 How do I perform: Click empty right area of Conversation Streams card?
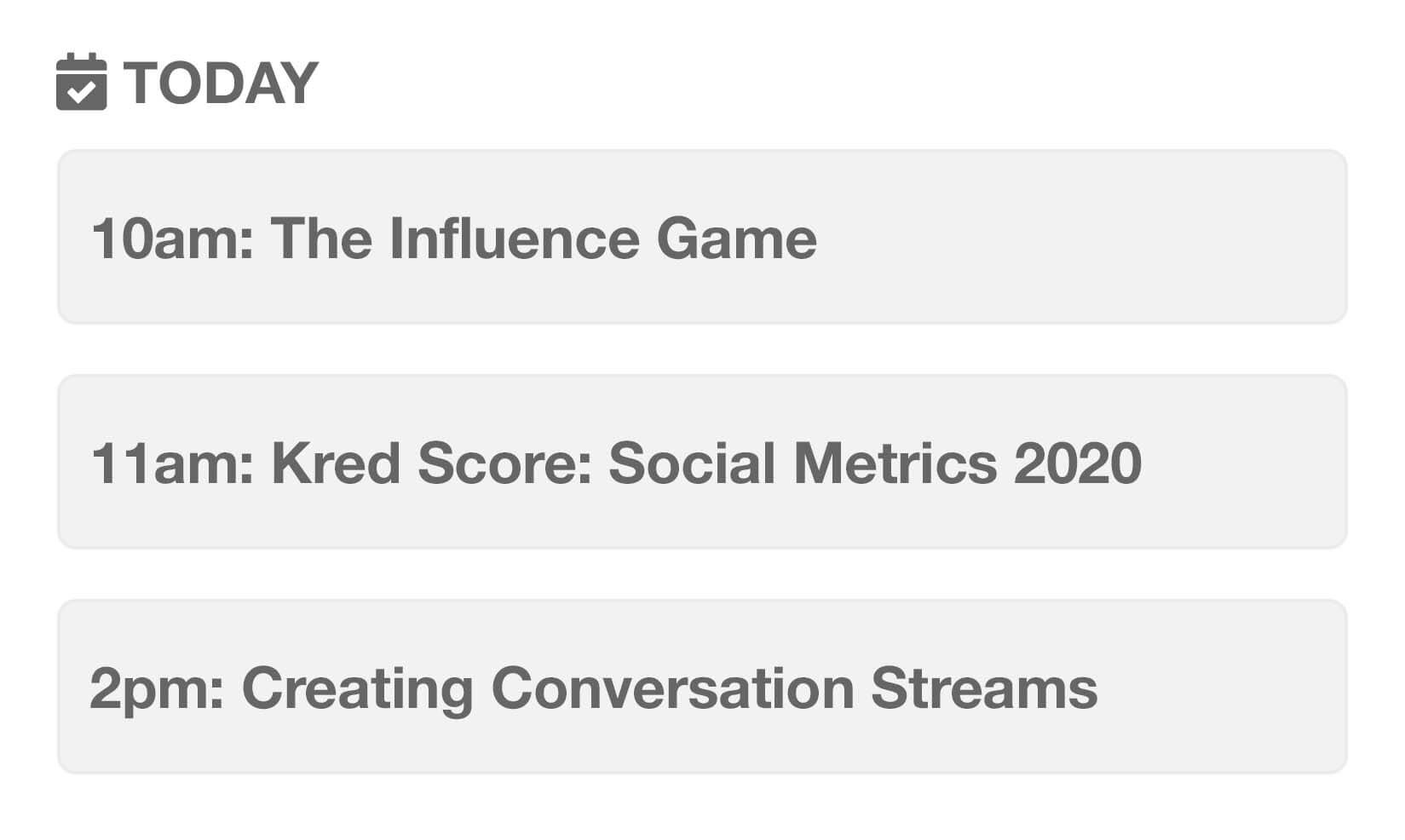click(1223, 687)
